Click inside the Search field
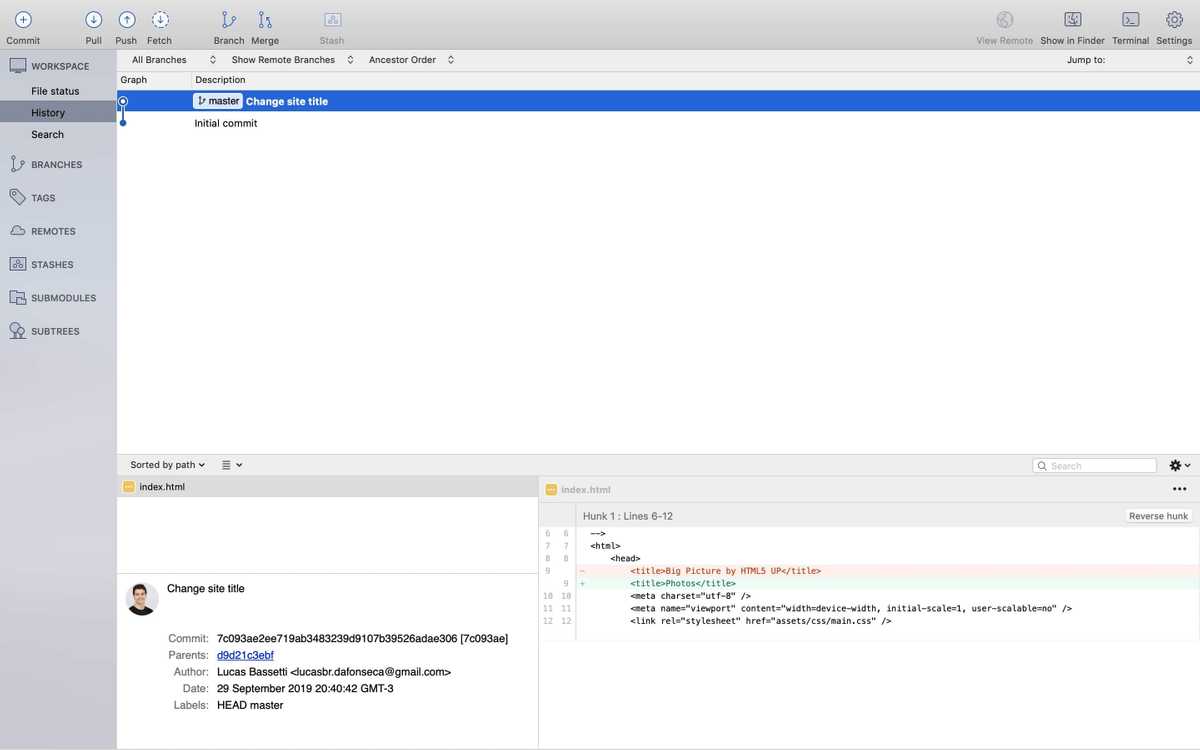The height and width of the screenshot is (750, 1200). tap(1094, 464)
